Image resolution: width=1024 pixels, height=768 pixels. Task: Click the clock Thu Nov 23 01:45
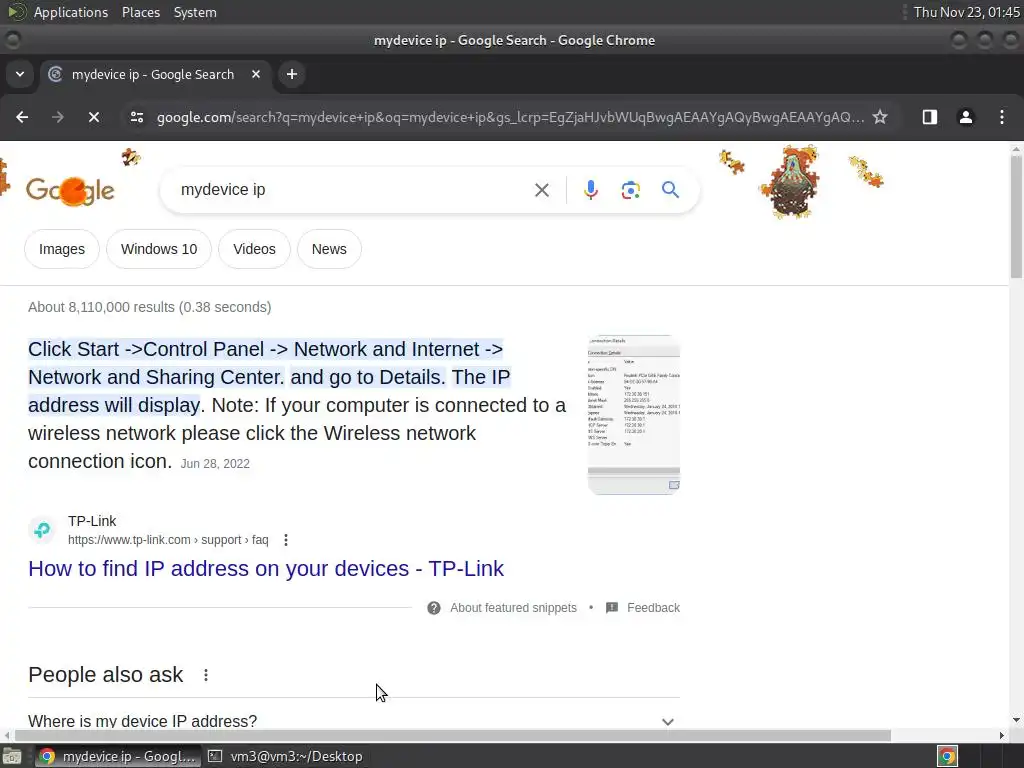(x=967, y=12)
